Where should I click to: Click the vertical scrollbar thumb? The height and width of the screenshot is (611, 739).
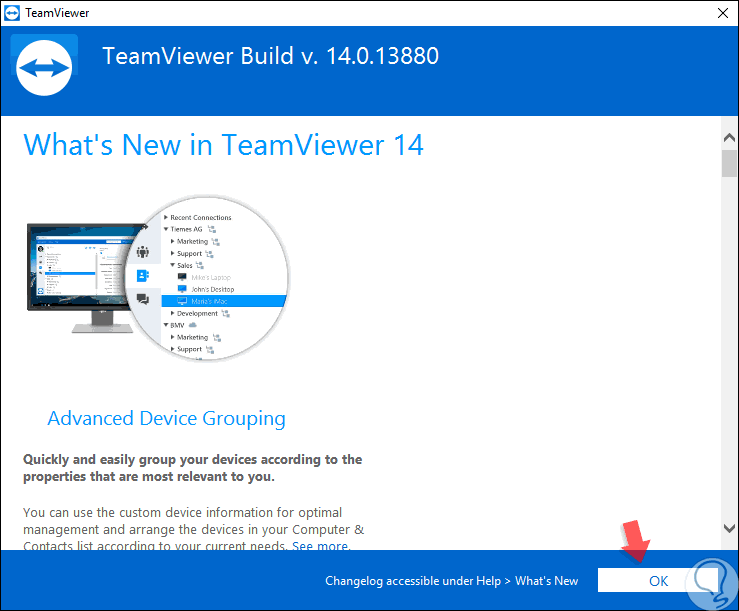[729, 163]
